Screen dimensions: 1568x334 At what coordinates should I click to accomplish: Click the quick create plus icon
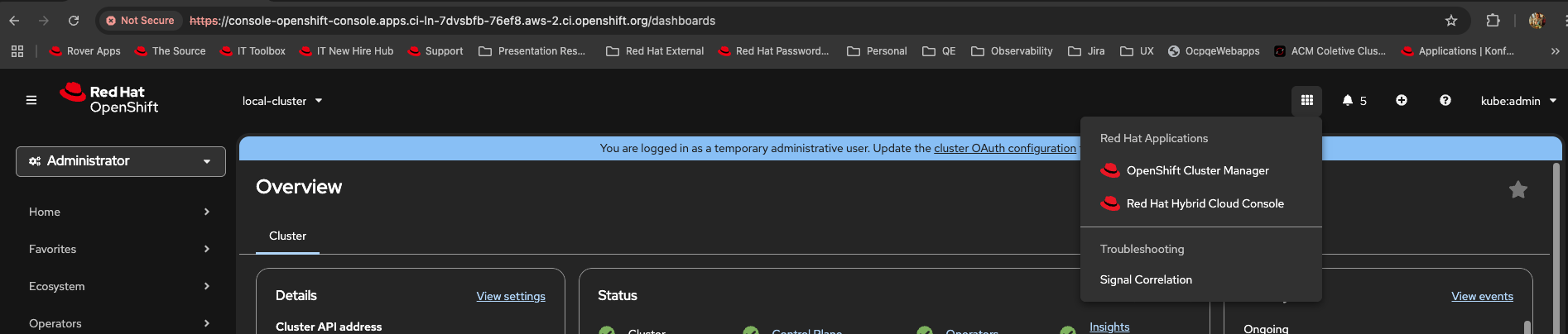coord(1402,101)
